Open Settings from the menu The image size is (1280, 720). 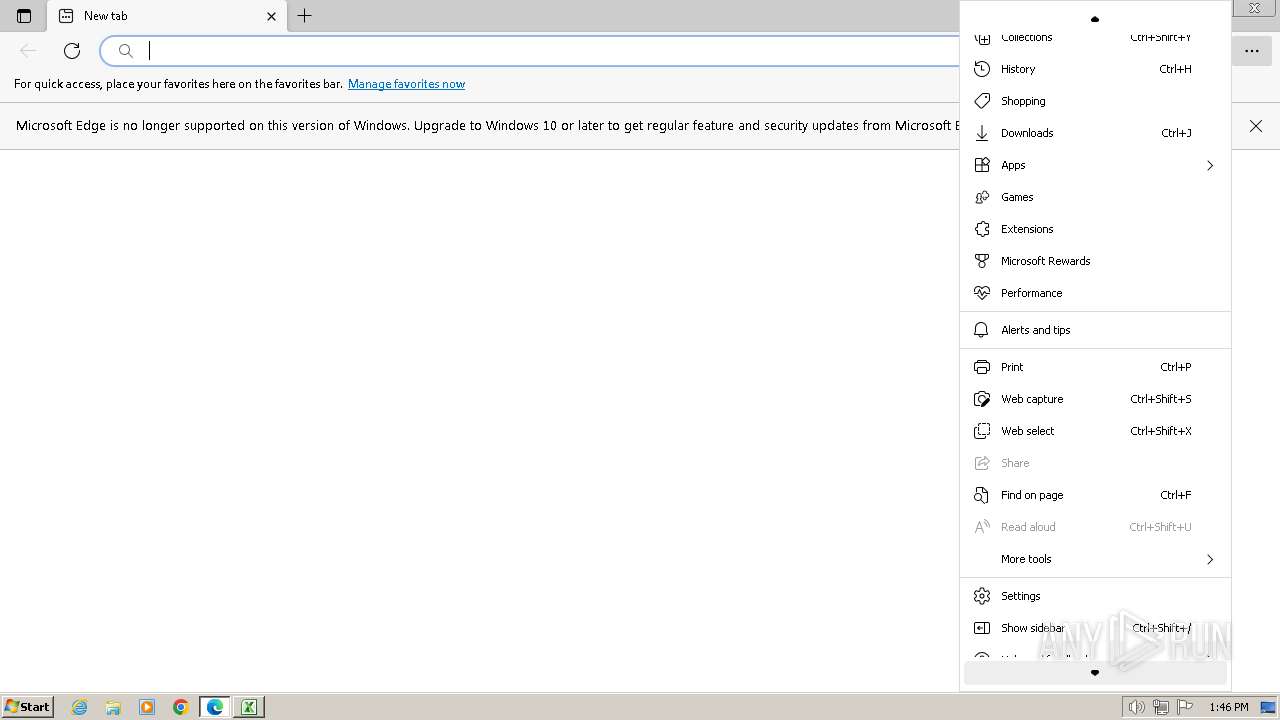click(1095, 596)
